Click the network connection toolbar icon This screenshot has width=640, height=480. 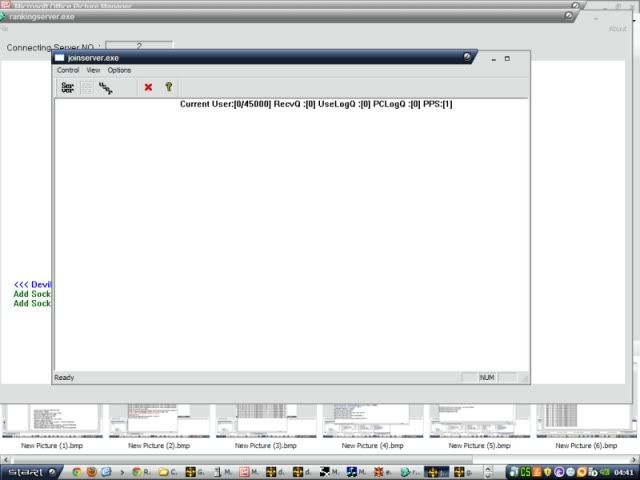click(x=106, y=88)
